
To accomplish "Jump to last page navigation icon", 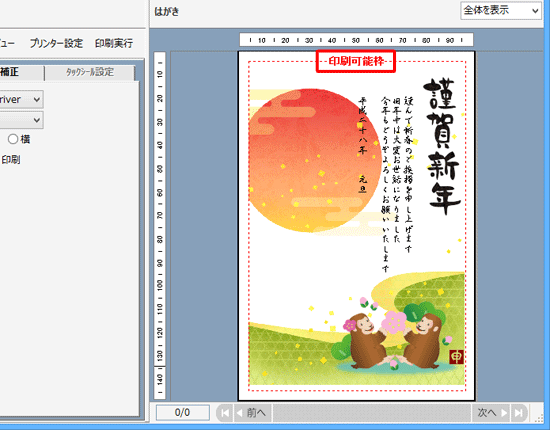I will (x=518, y=413).
